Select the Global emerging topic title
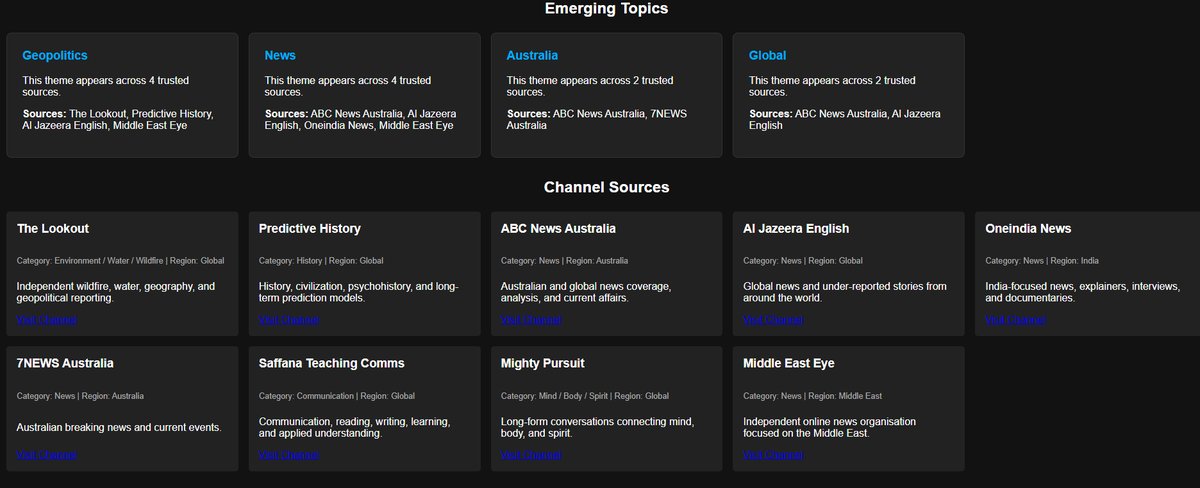The width and height of the screenshot is (1200, 488). pos(768,56)
